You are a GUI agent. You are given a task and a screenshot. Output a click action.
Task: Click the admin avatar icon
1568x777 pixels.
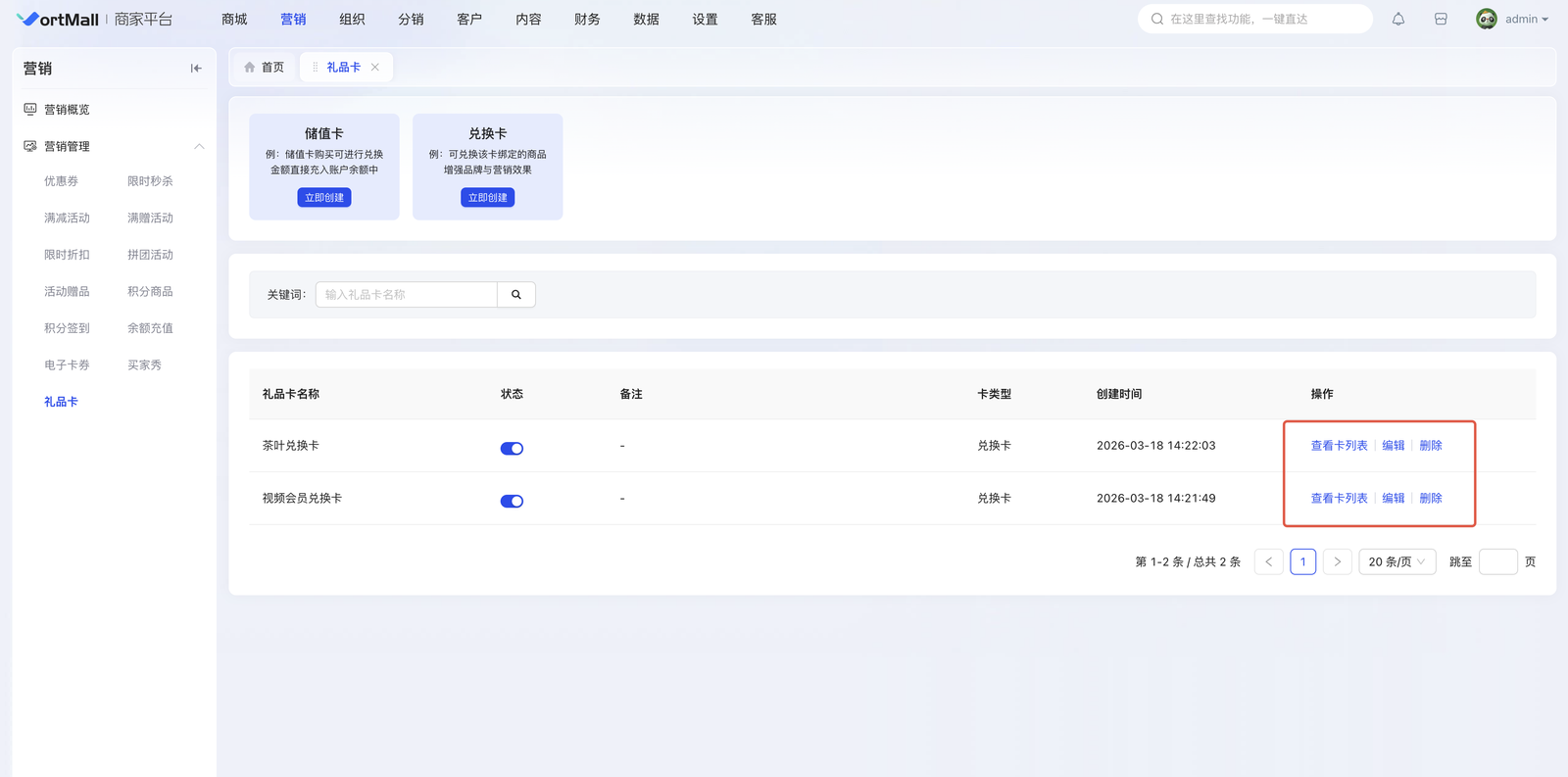point(1487,20)
